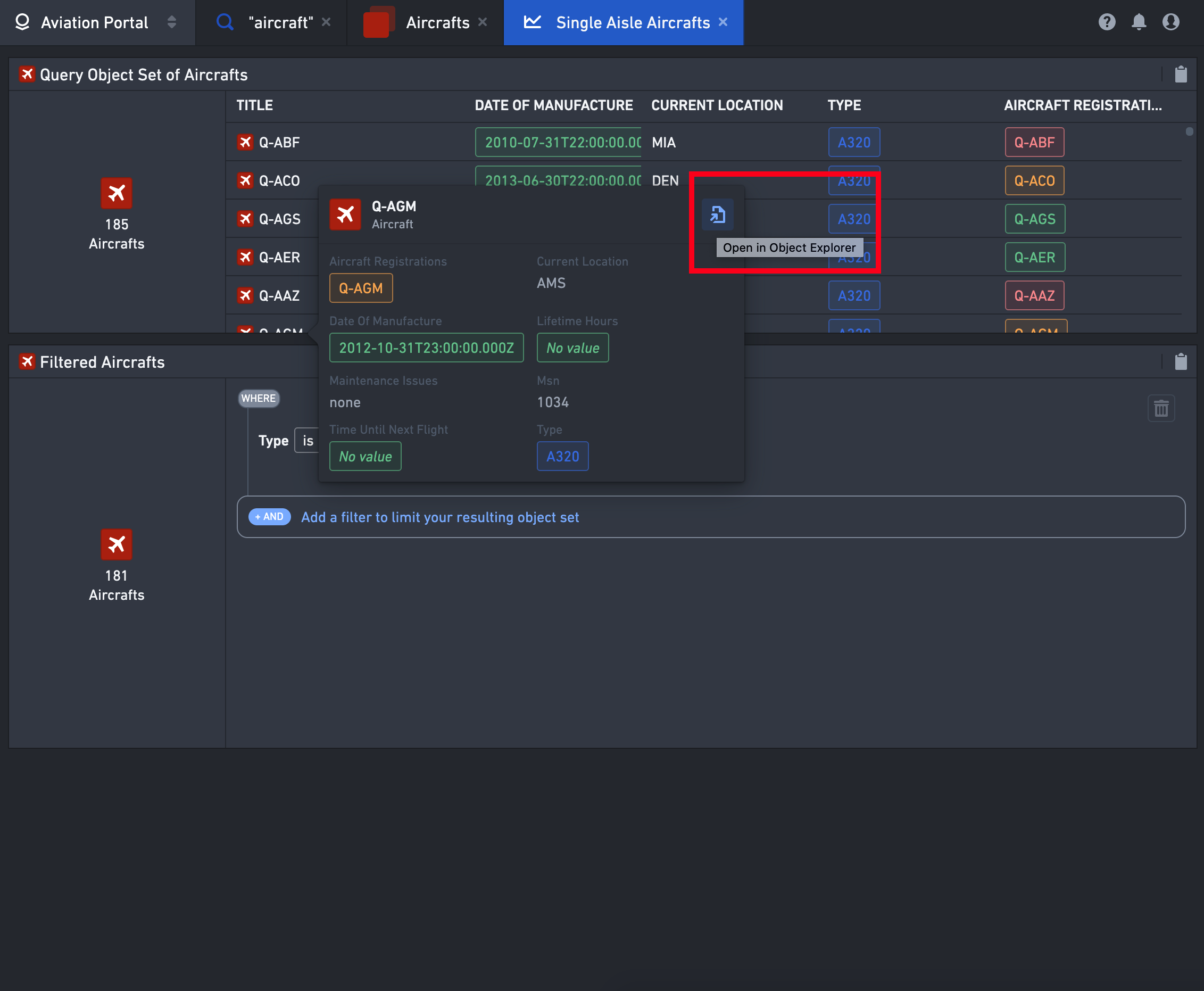Open Q-AGM in Object Explorer icon
This screenshot has height=991, width=1204.
[x=717, y=214]
